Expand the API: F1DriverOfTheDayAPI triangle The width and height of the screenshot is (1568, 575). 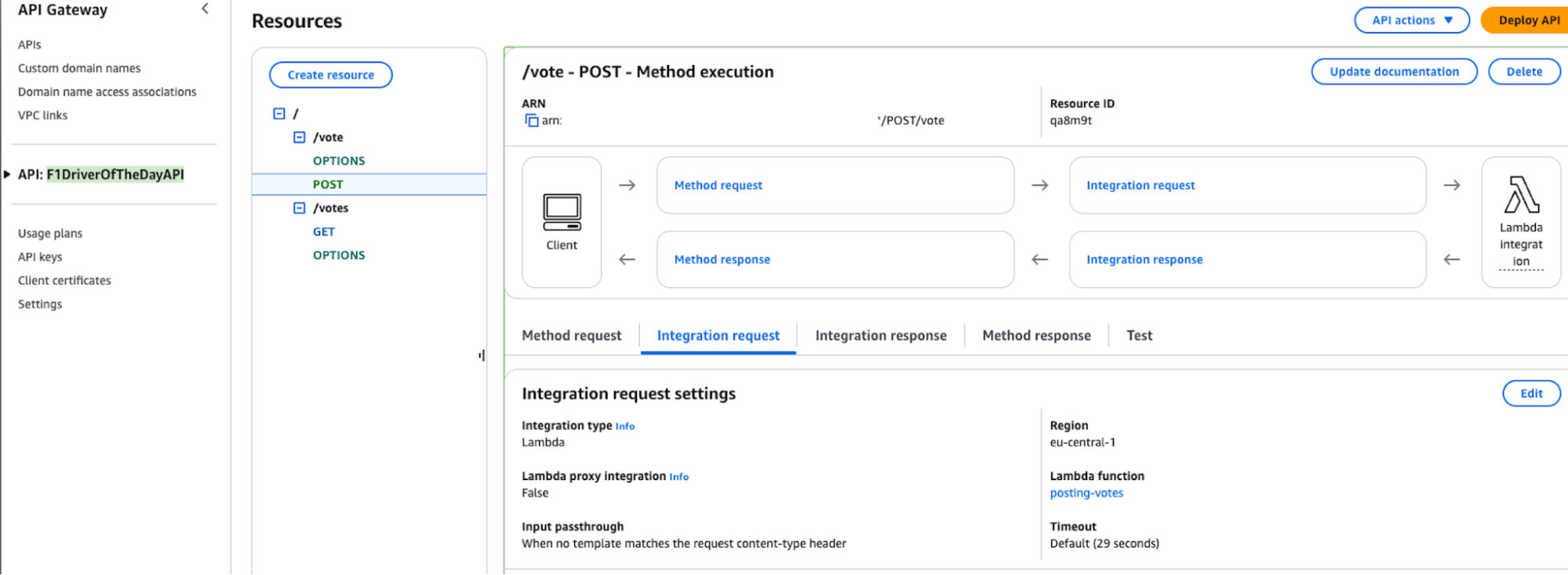tap(7, 174)
